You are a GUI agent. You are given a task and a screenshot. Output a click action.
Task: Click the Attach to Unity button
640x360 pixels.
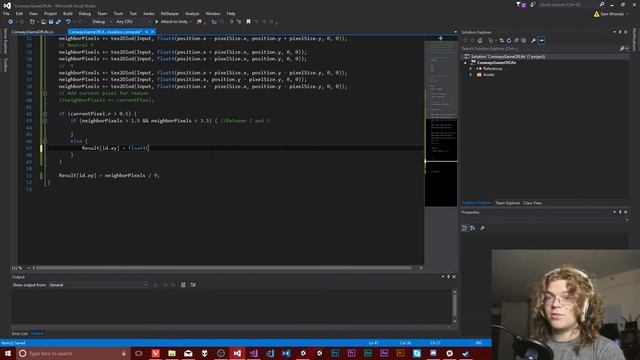click(171, 22)
